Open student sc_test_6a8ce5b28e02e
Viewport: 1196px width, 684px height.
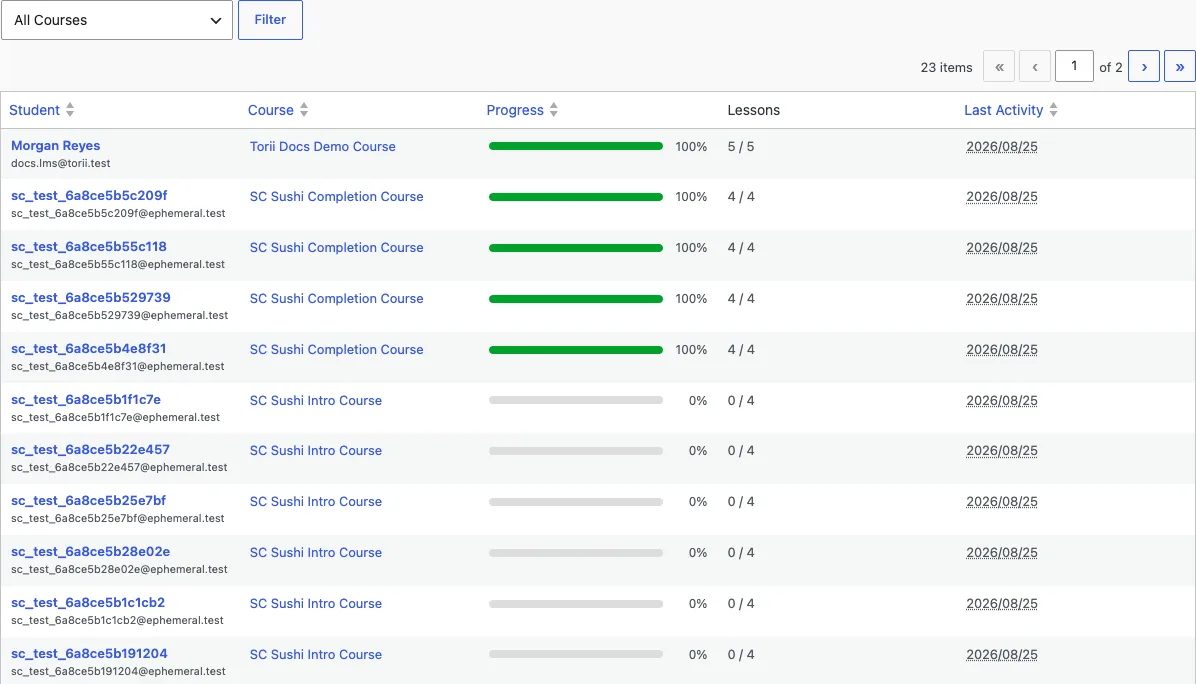tap(91, 552)
